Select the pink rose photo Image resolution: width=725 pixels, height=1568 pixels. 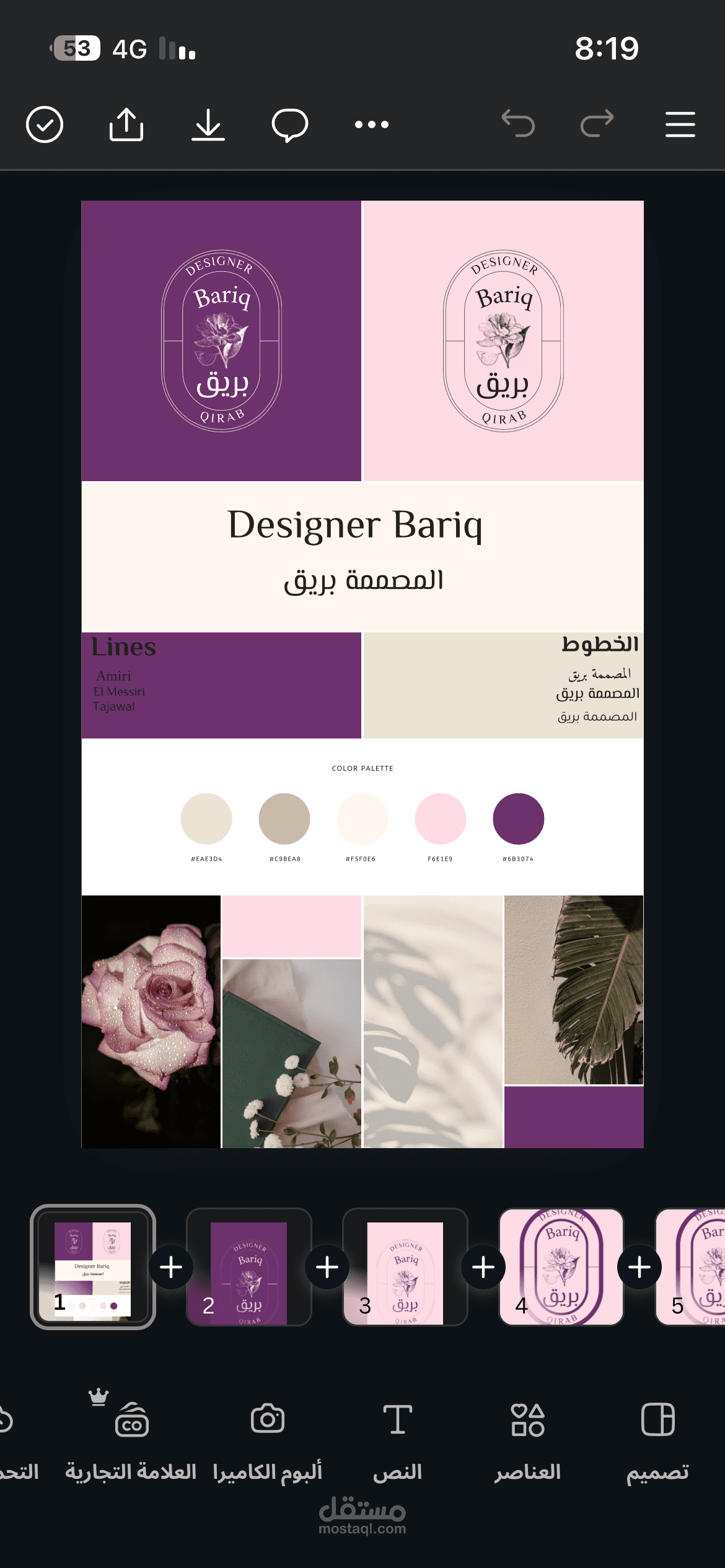point(151,1022)
